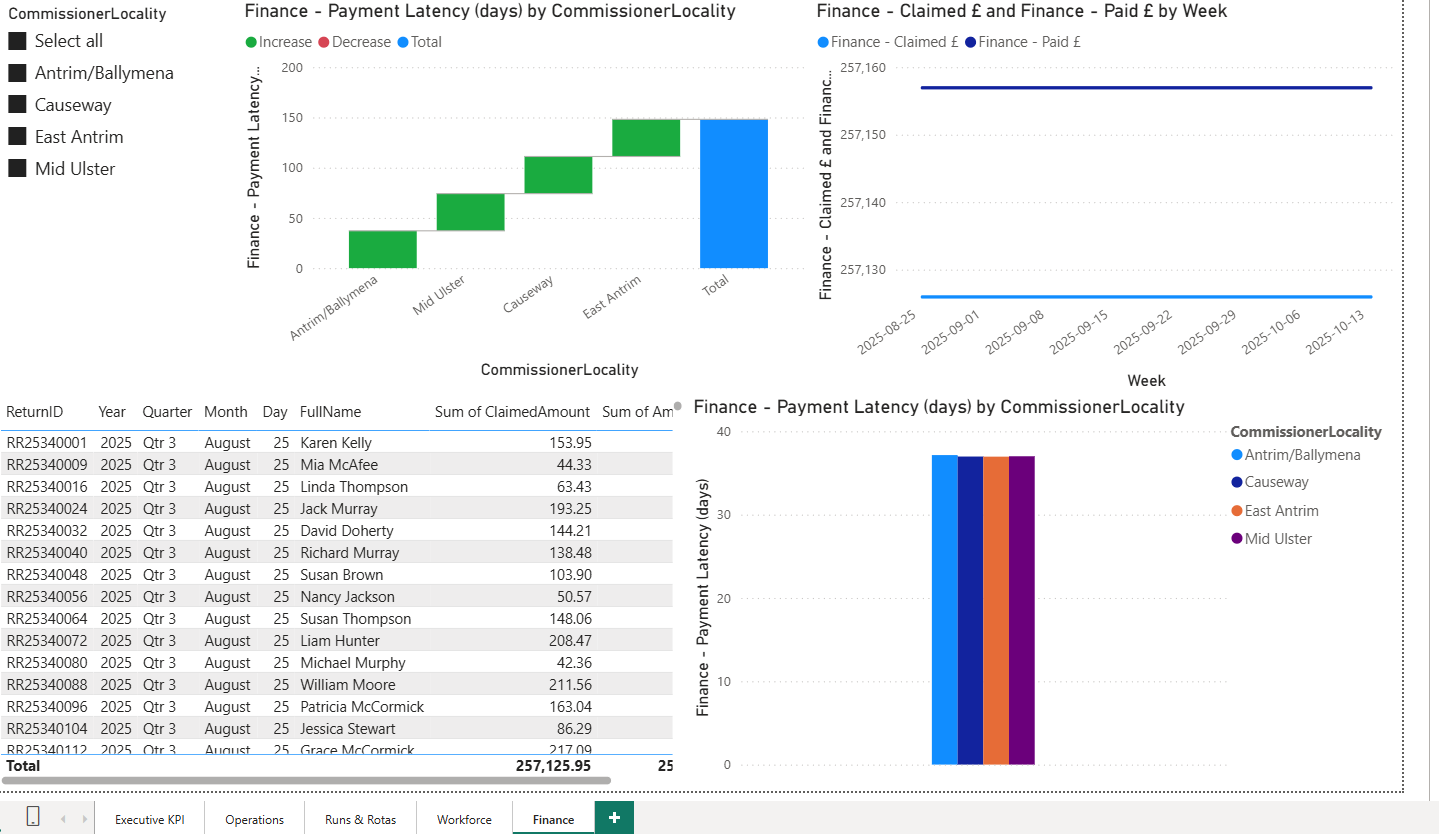1439x834 pixels.
Task: Click the next-page navigation arrow
Action: [x=84, y=817]
